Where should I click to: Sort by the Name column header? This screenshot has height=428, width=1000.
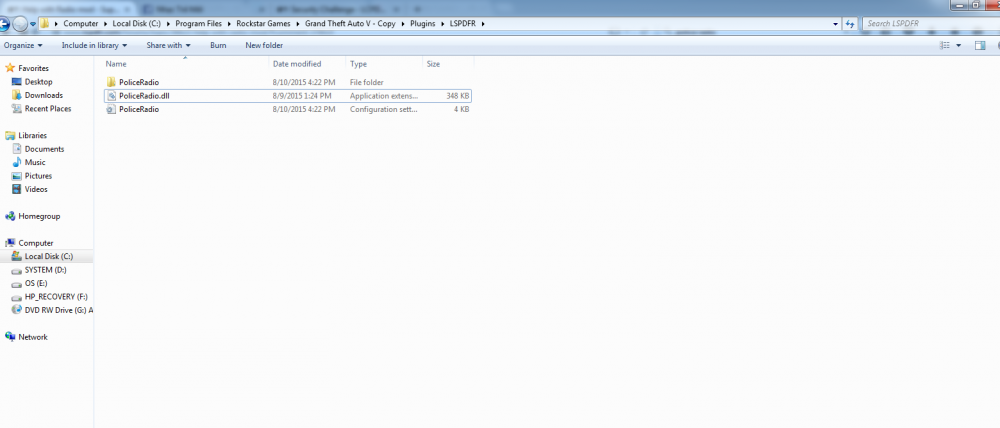tap(186, 64)
